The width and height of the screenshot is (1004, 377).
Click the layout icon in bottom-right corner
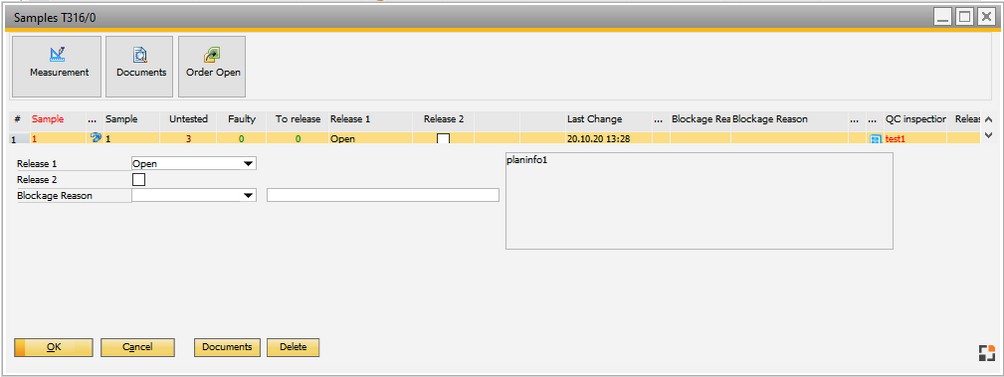987,353
